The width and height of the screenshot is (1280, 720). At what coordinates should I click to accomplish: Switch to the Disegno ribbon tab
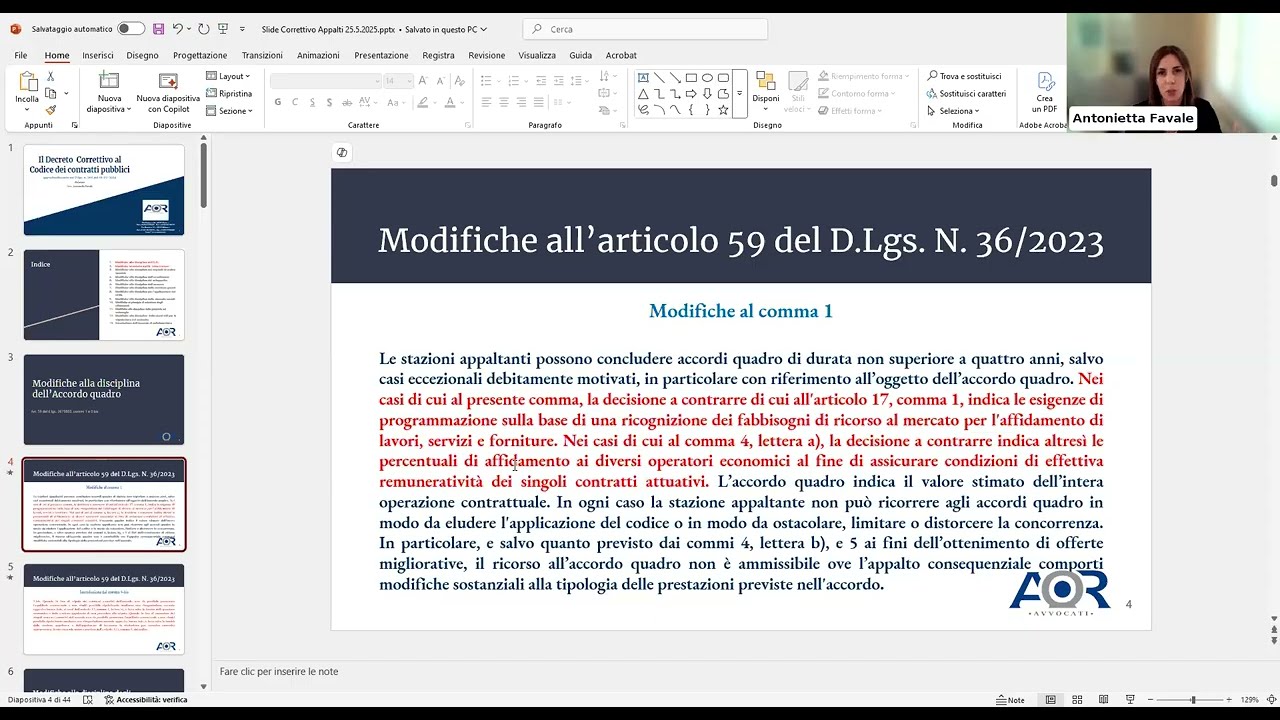click(142, 55)
